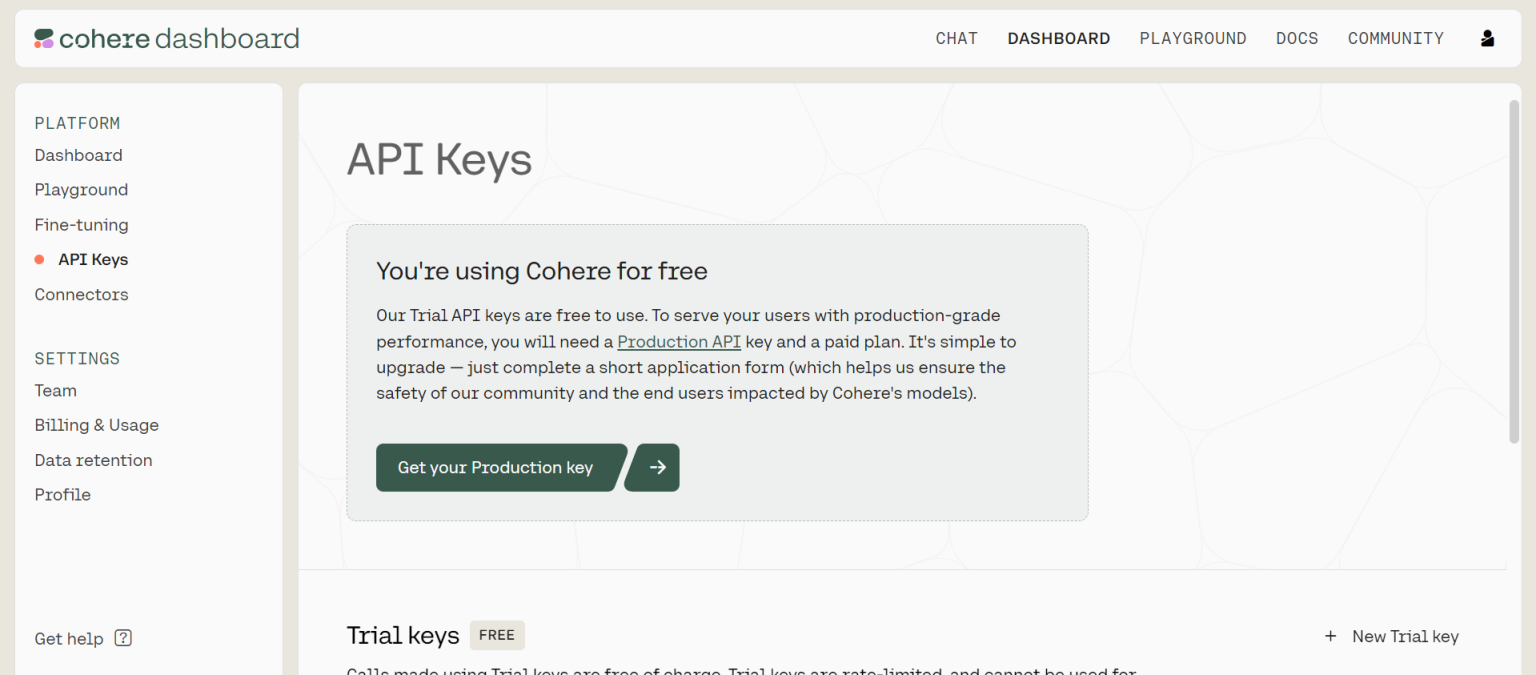This screenshot has height=675, width=1536.
Task: Open Fine-tuning from the sidebar
Action: pos(81,225)
